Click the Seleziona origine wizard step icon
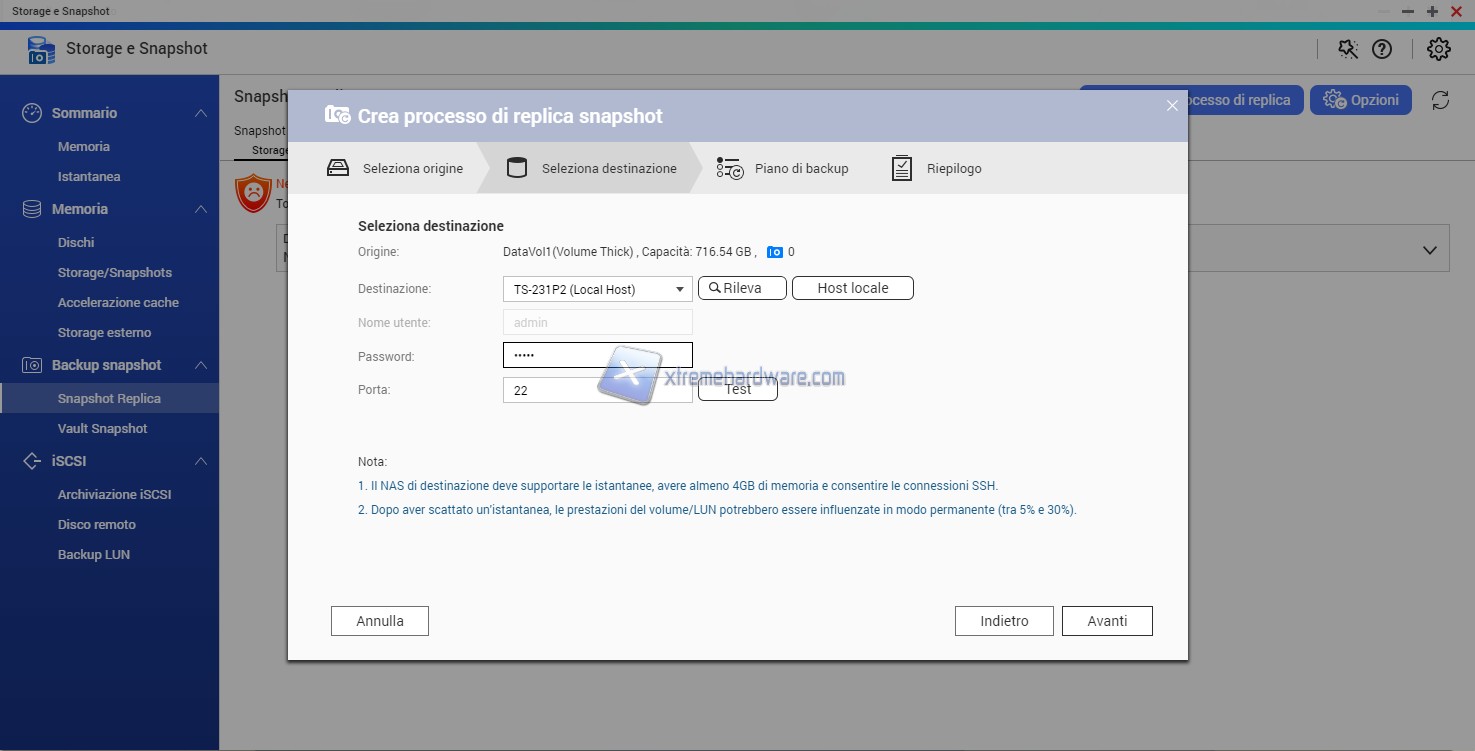This screenshot has width=1475, height=751. coord(338,168)
